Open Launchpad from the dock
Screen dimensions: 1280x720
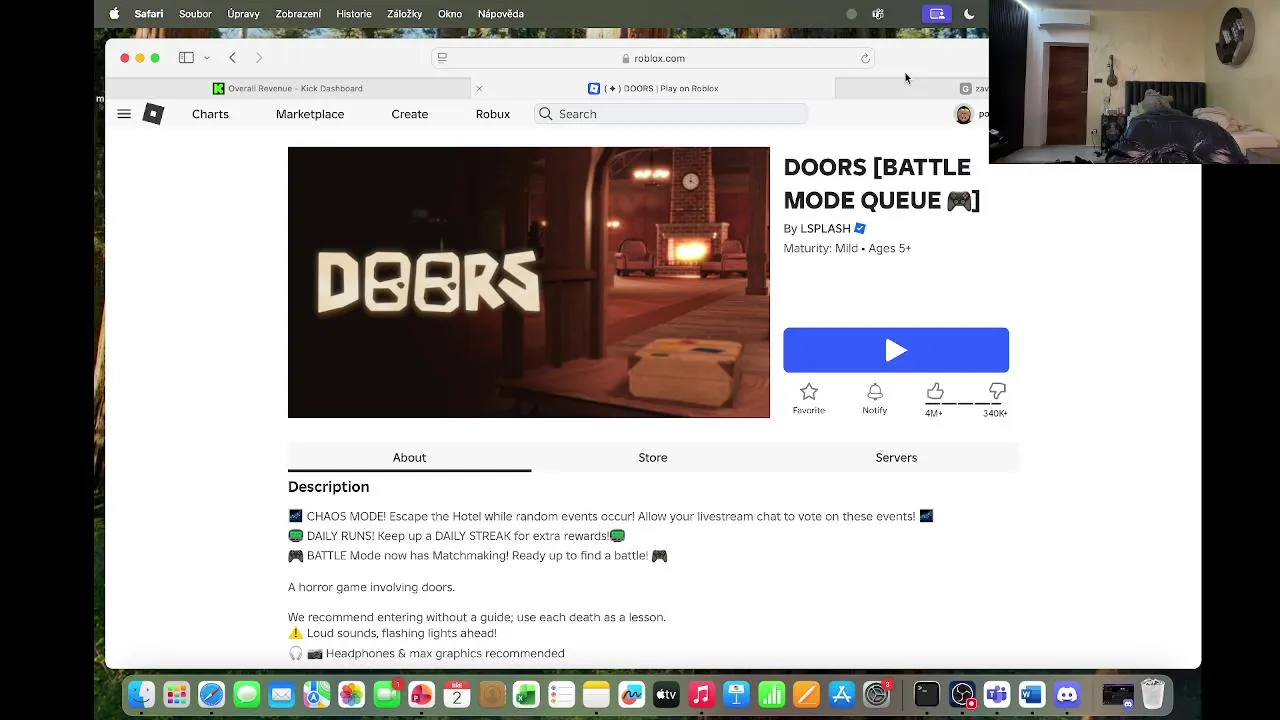click(176, 694)
